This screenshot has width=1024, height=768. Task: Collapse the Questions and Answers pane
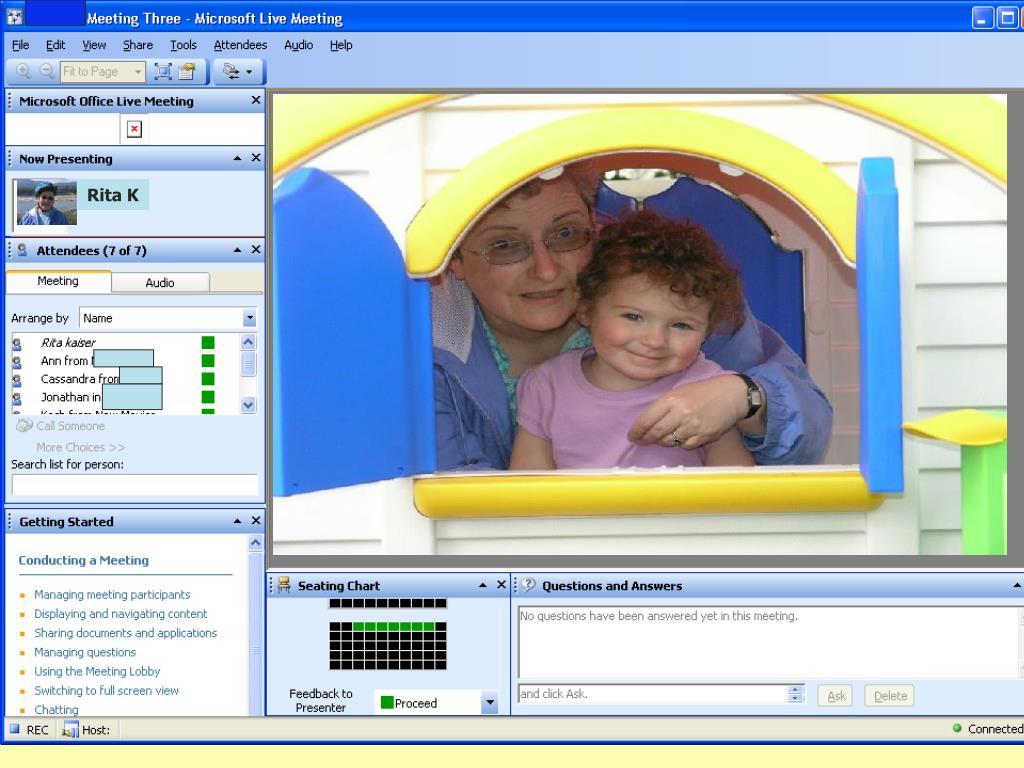1017,585
